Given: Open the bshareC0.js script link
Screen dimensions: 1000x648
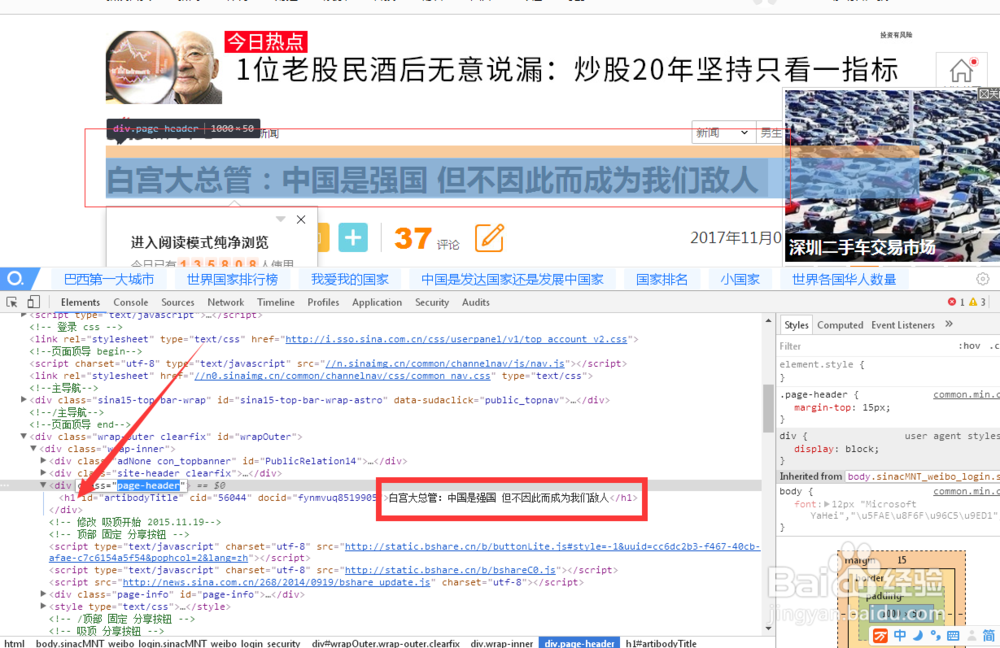Looking at the screenshot, I should (450, 570).
